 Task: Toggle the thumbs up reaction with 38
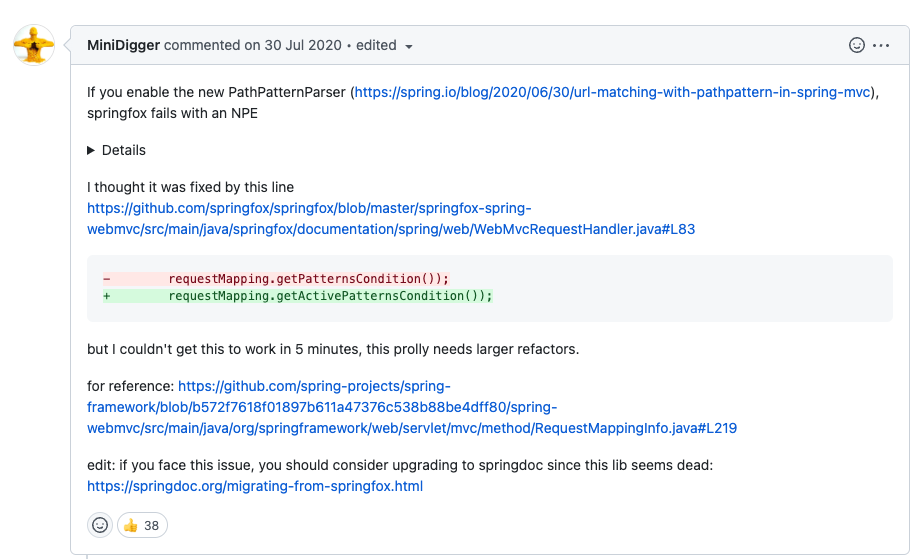(142, 525)
